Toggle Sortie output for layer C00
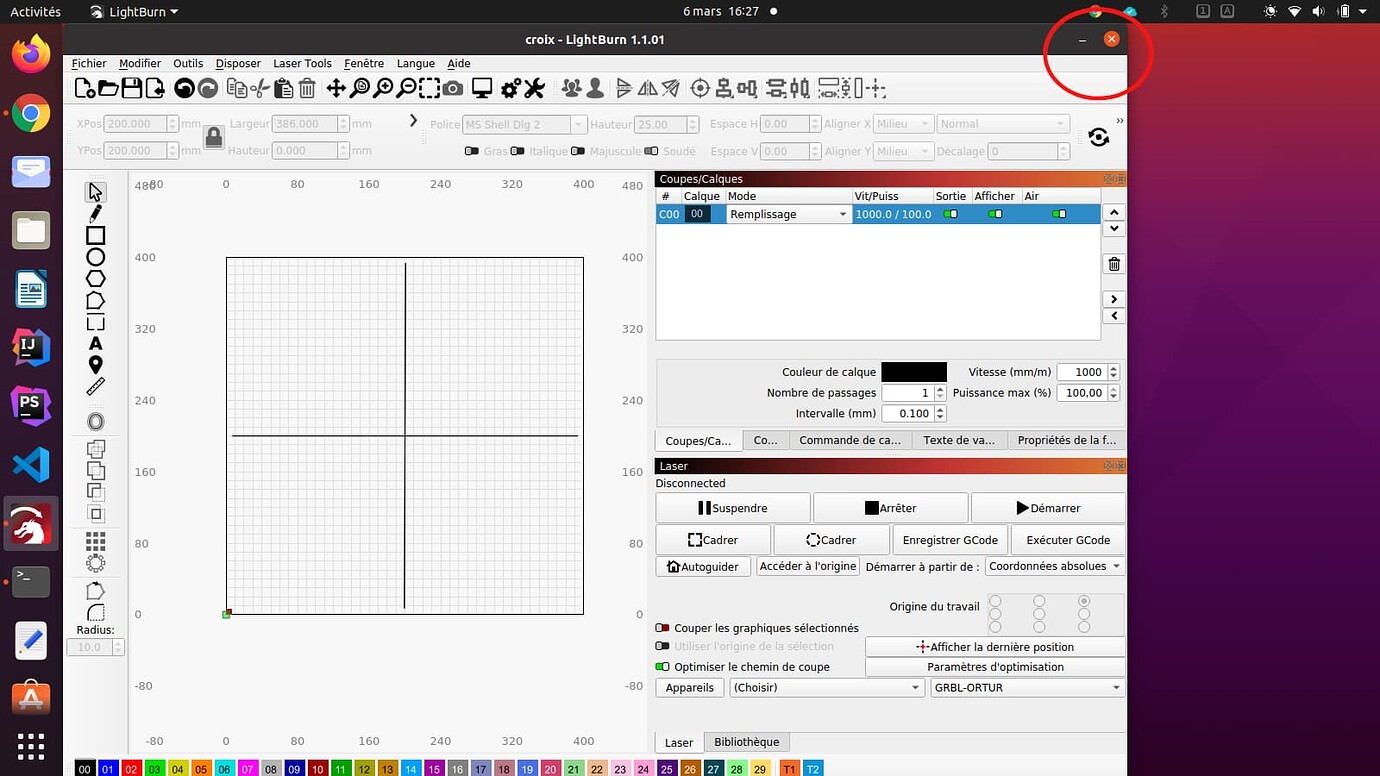Image resolution: width=1380 pixels, height=776 pixels. click(x=951, y=214)
